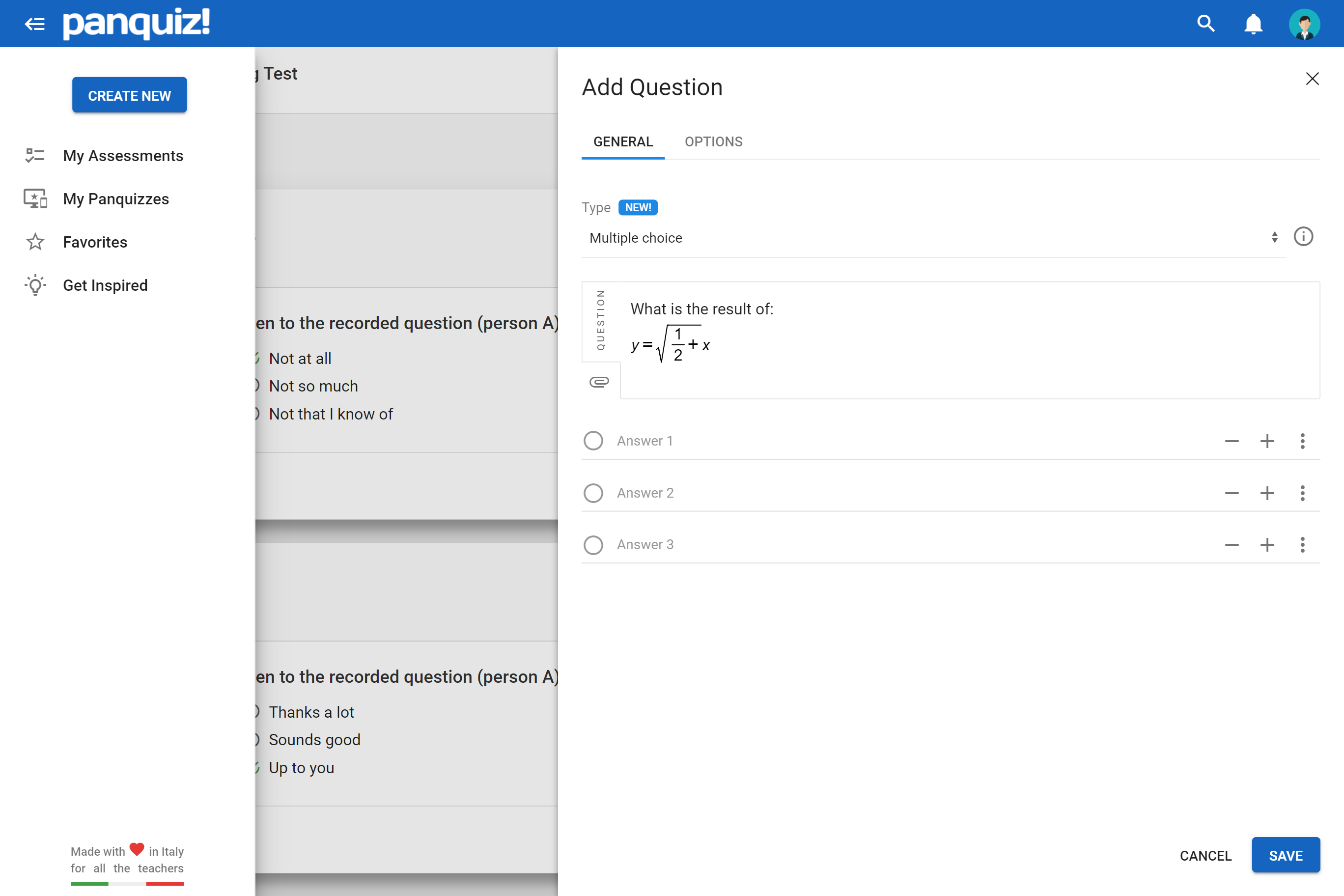Viewport: 1344px width, 896px height.
Task: Switch to the GENERAL tab
Action: (623, 141)
